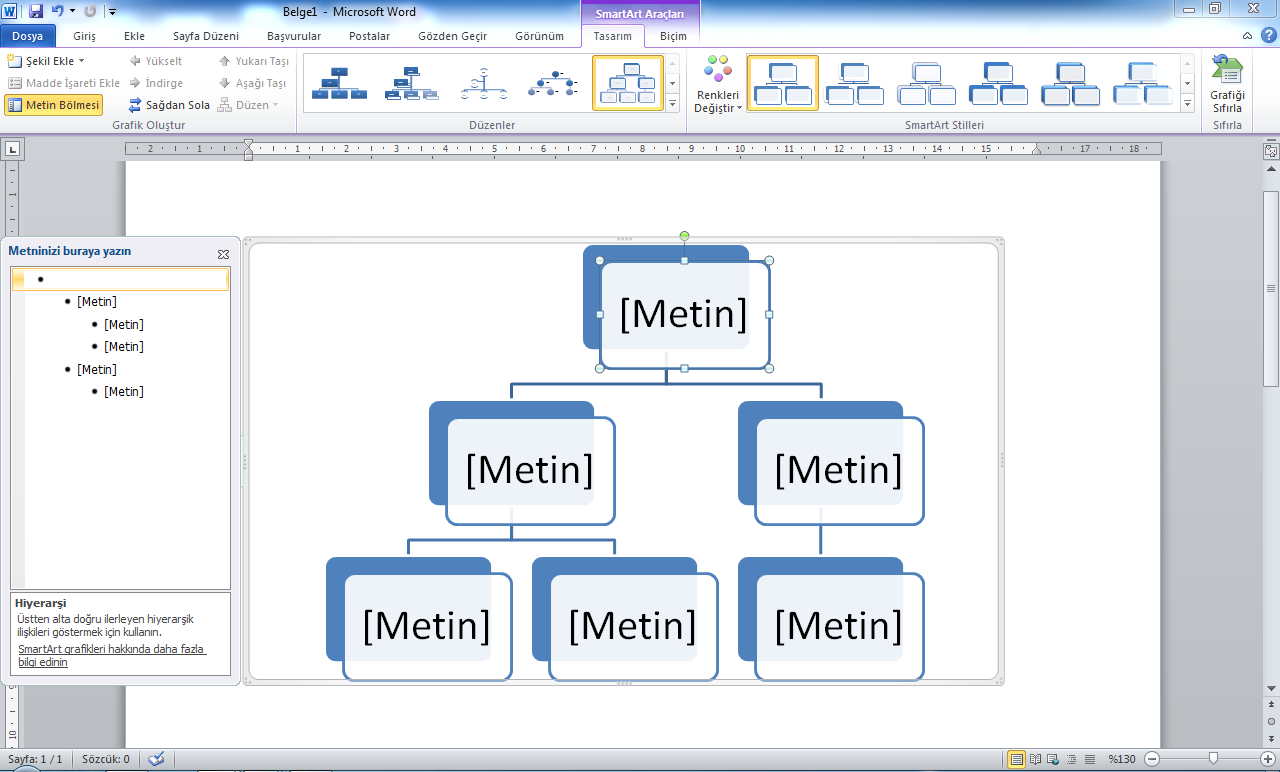The image size is (1280, 772).
Task: Open the Dosya tab
Action: pyautogui.click(x=27, y=36)
